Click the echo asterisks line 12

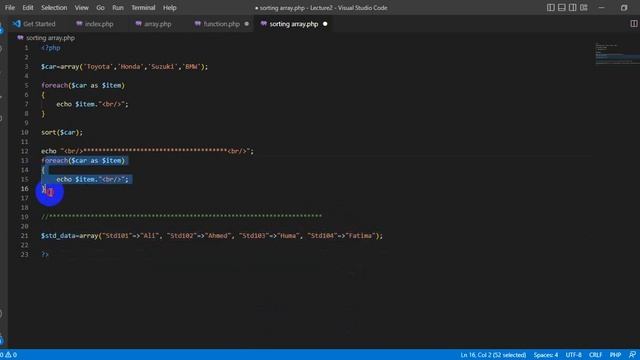coord(147,151)
